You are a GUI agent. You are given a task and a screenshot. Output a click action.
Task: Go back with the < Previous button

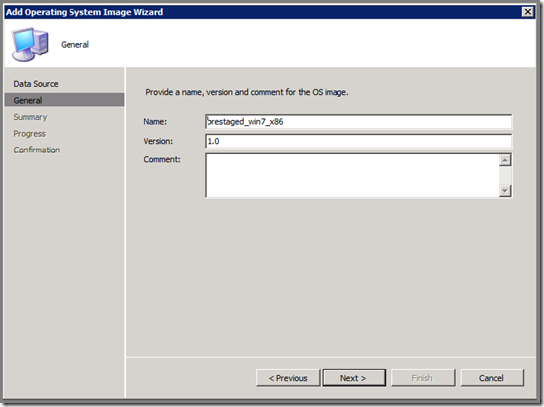[x=288, y=378]
